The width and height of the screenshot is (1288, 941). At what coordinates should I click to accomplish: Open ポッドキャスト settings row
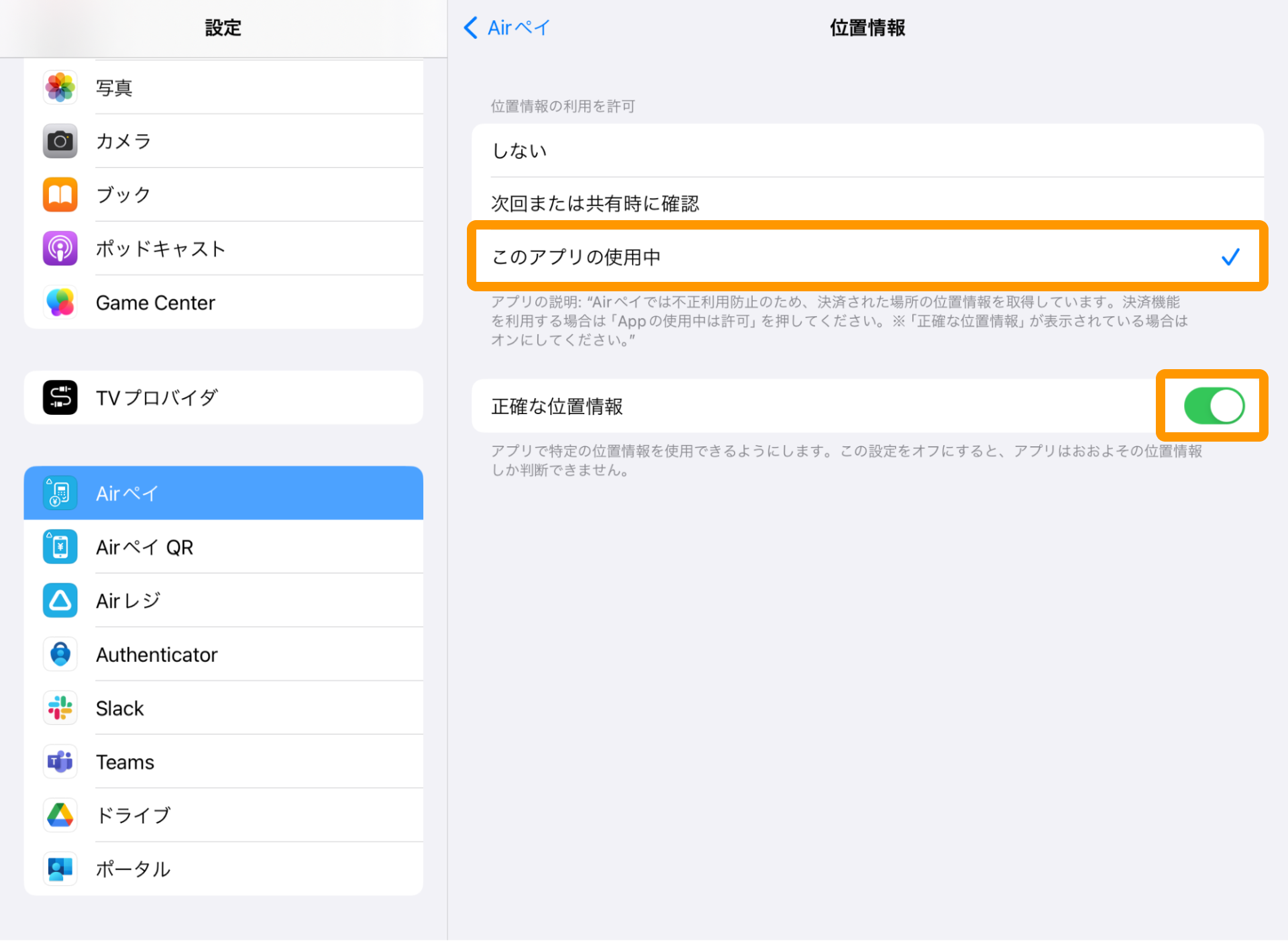tap(223, 248)
